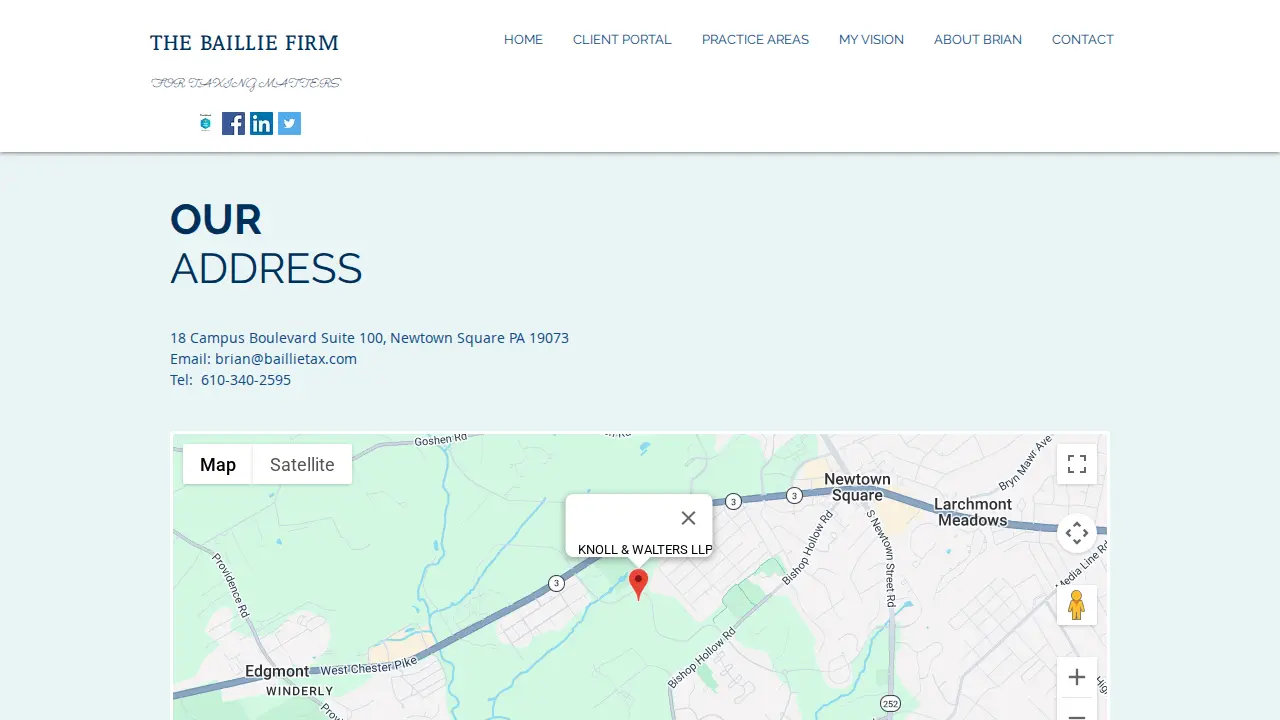The width and height of the screenshot is (1280, 720).
Task: Navigate to the Contact page
Action: (x=1083, y=40)
